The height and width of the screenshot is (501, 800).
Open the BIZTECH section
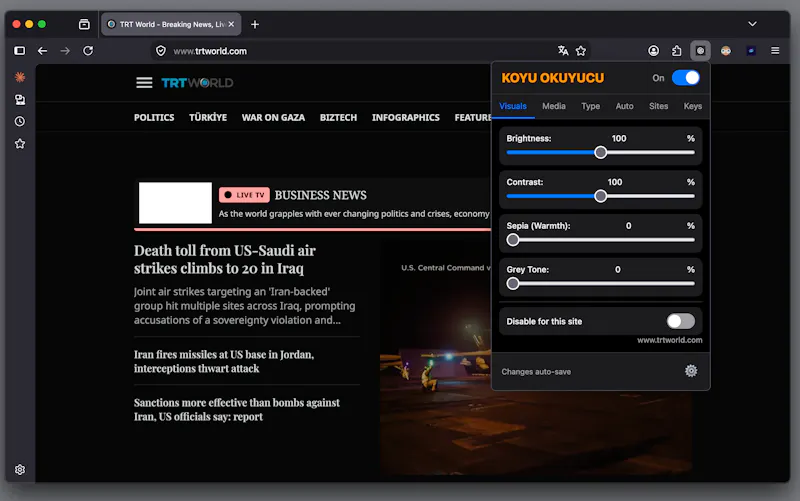click(338, 117)
